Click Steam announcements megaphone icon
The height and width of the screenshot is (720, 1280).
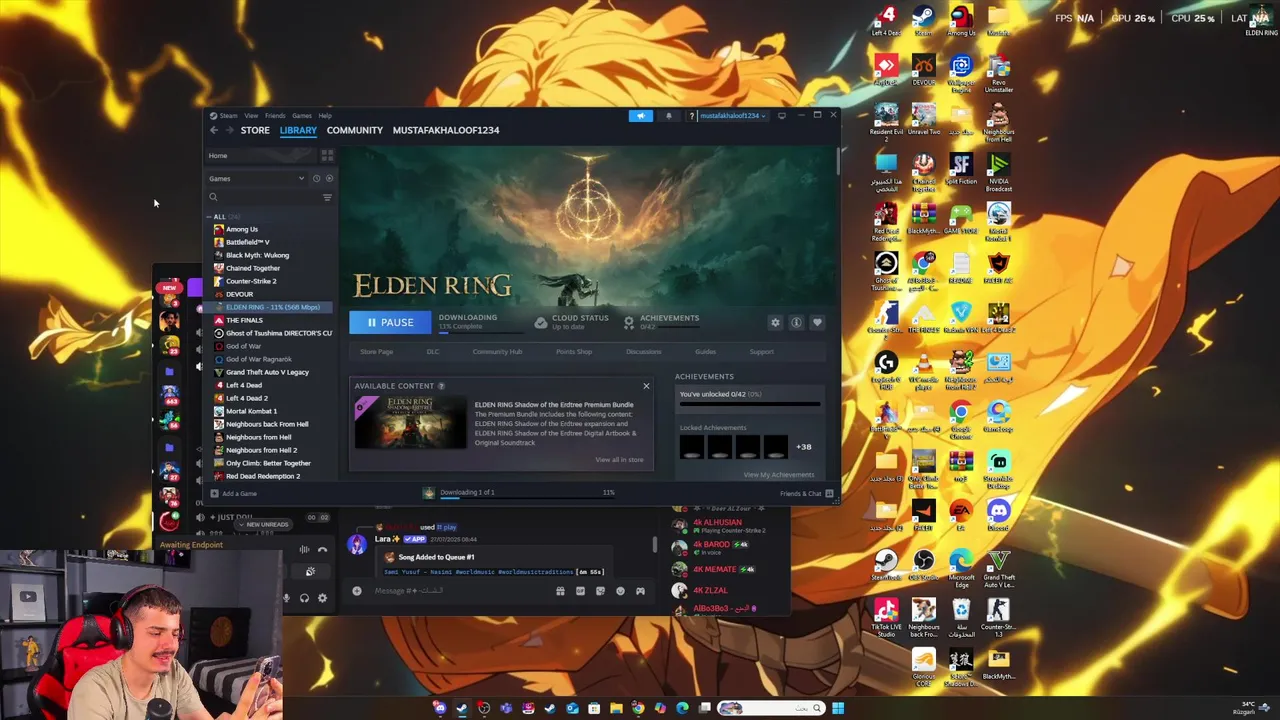tap(641, 116)
